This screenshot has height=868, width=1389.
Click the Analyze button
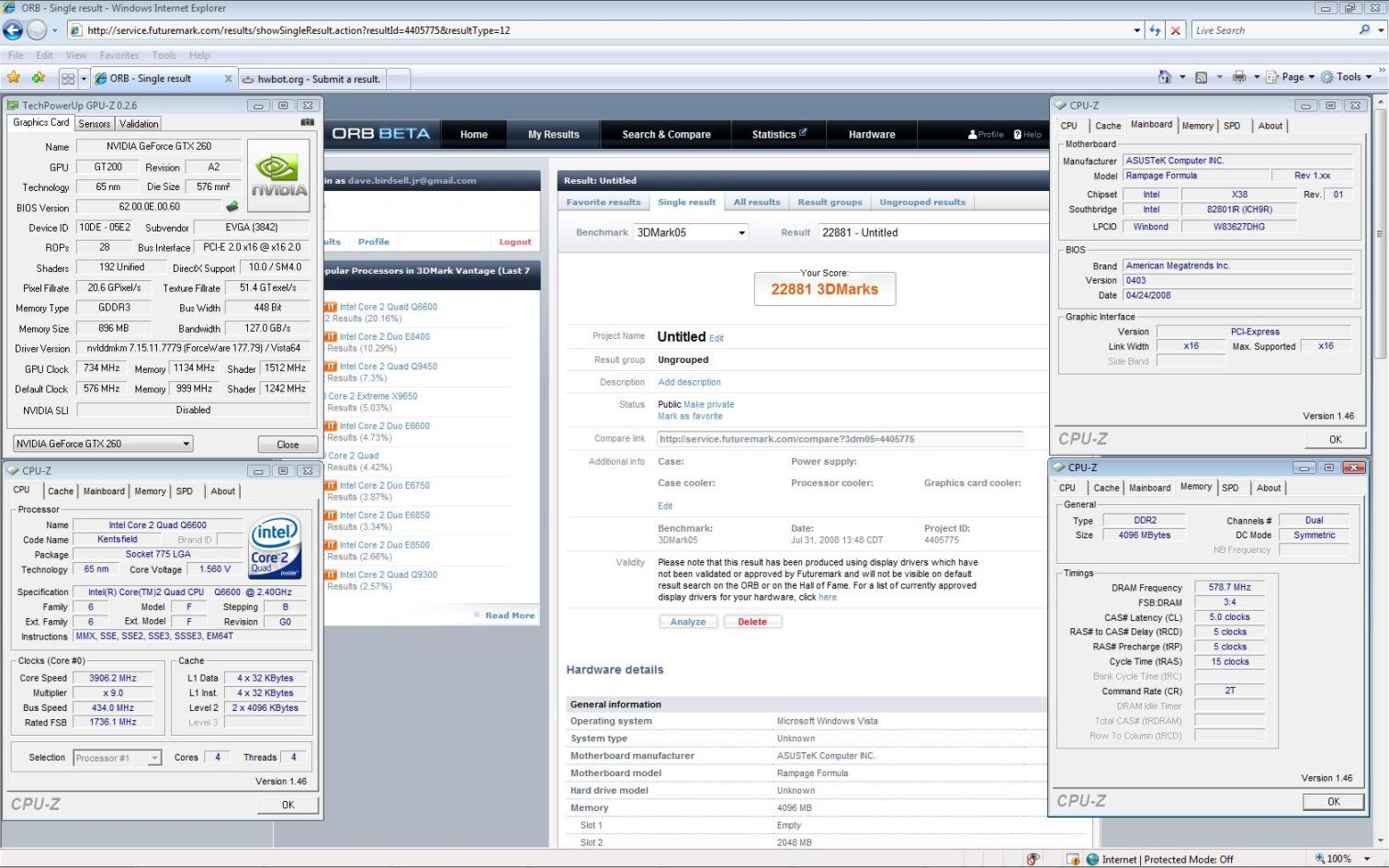click(x=688, y=622)
